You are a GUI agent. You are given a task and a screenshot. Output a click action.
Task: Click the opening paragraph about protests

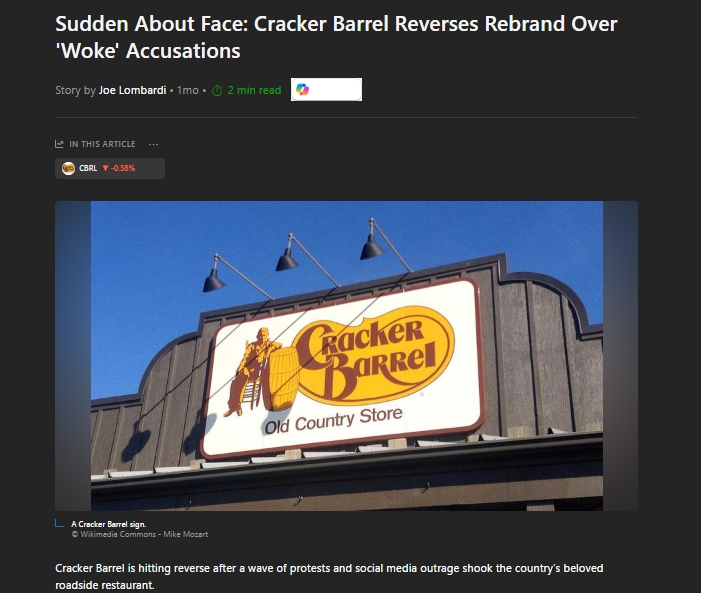(x=329, y=576)
